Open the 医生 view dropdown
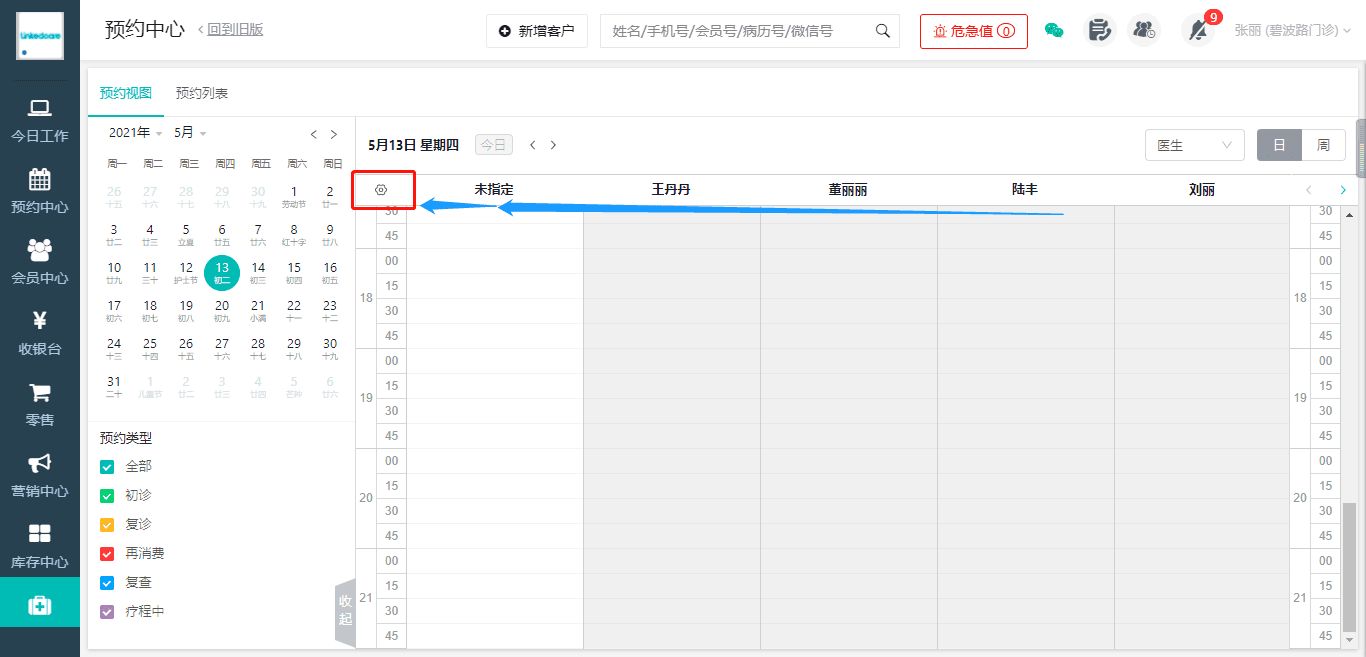 1194,145
